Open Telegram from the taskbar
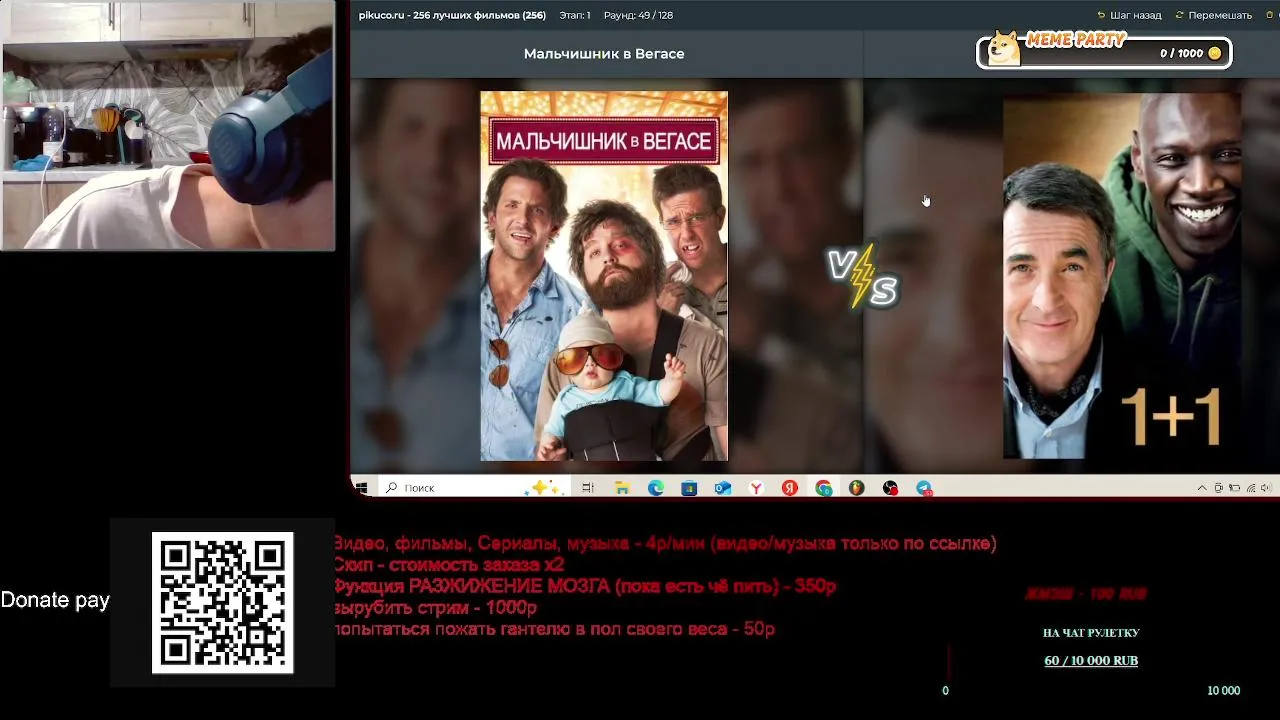This screenshot has height=720, width=1280. click(x=924, y=488)
